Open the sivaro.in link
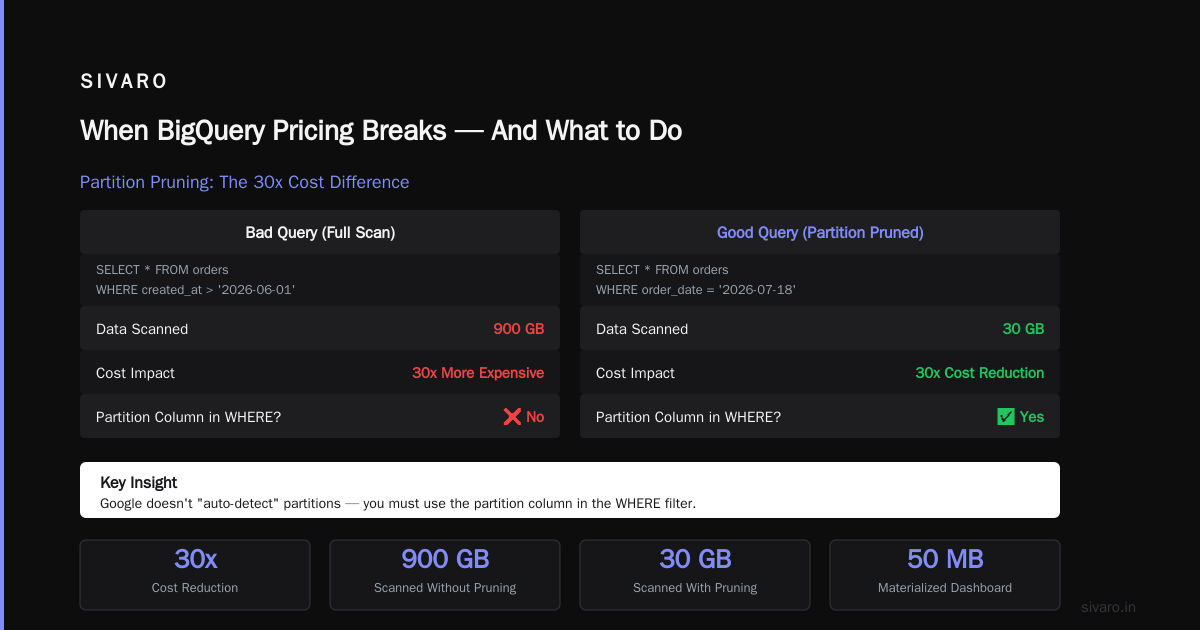The height and width of the screenshot is (630, 1200). point(1109,607)
